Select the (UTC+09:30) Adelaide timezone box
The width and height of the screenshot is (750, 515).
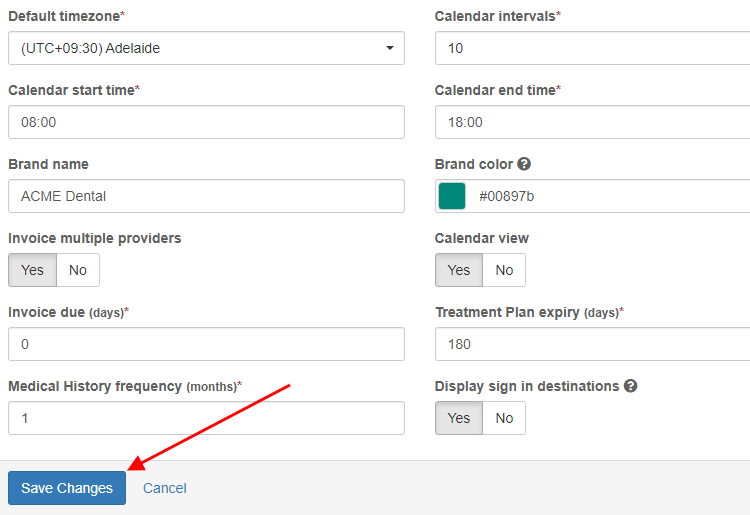coord(206,48)
